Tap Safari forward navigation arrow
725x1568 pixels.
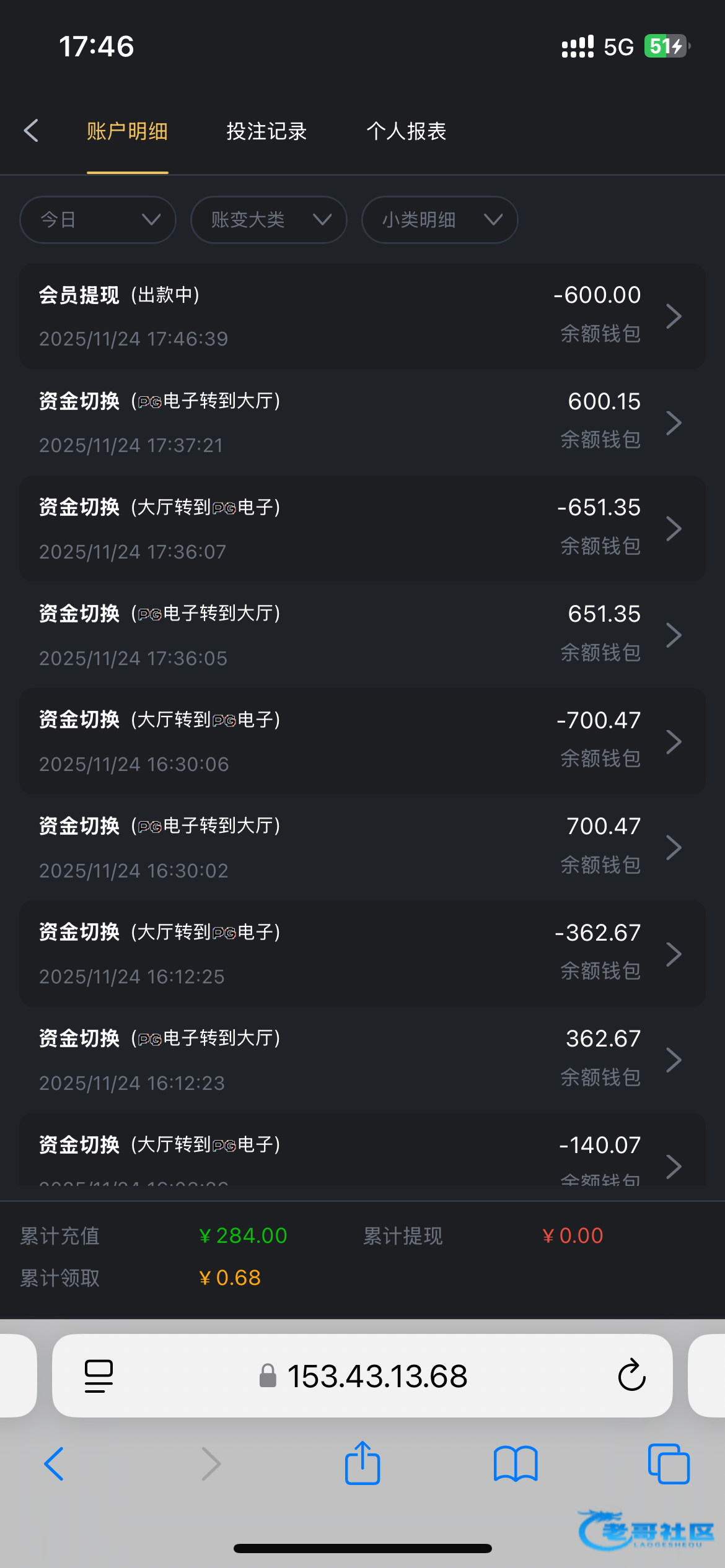(x=211, y=1464)
